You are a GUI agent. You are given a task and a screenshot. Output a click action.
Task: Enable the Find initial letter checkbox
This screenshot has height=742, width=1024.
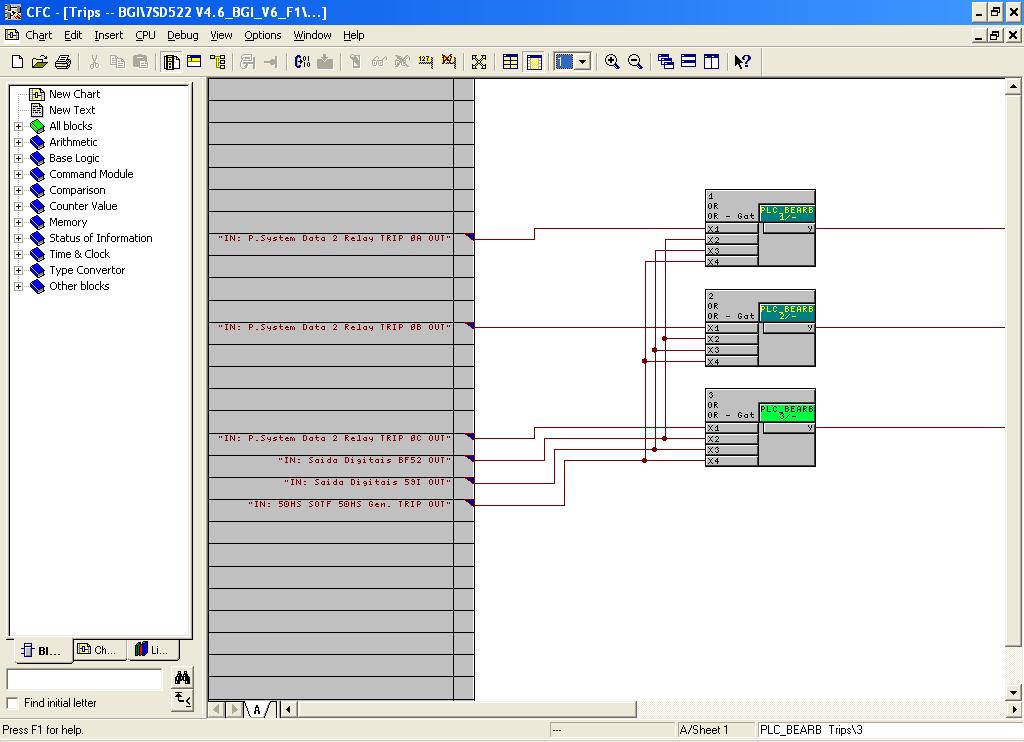point(12,703)
